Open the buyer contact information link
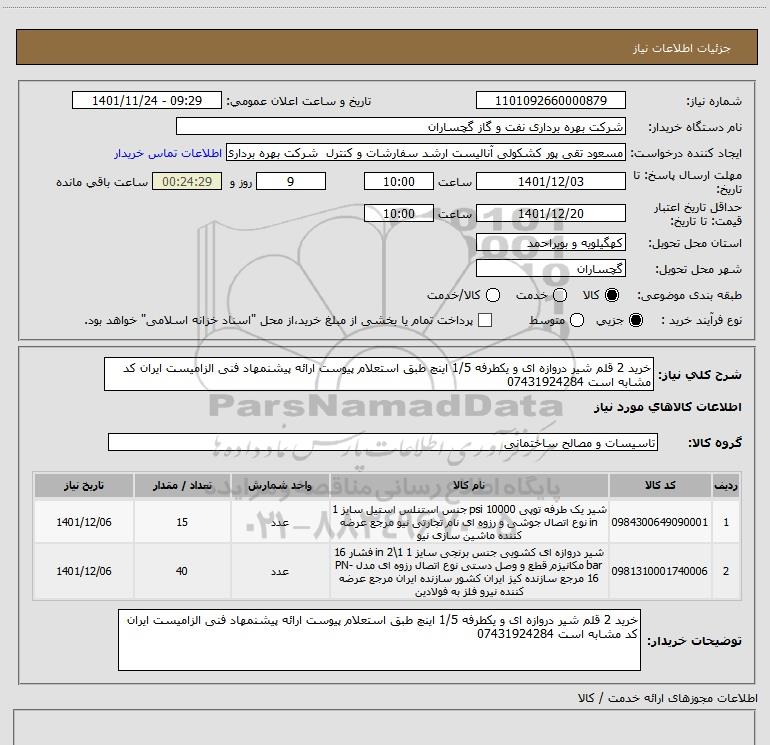 168,153
